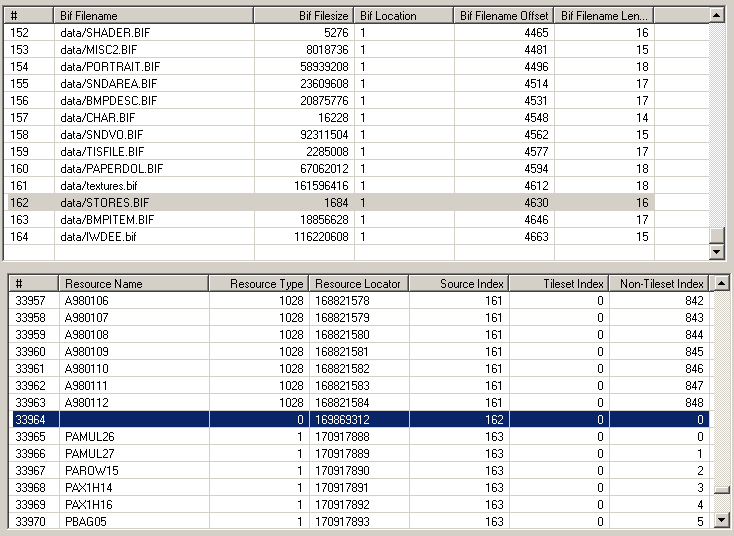Click resource locator 169869312
The width and height of the screenshot is (734, 536).
point(342,419)
